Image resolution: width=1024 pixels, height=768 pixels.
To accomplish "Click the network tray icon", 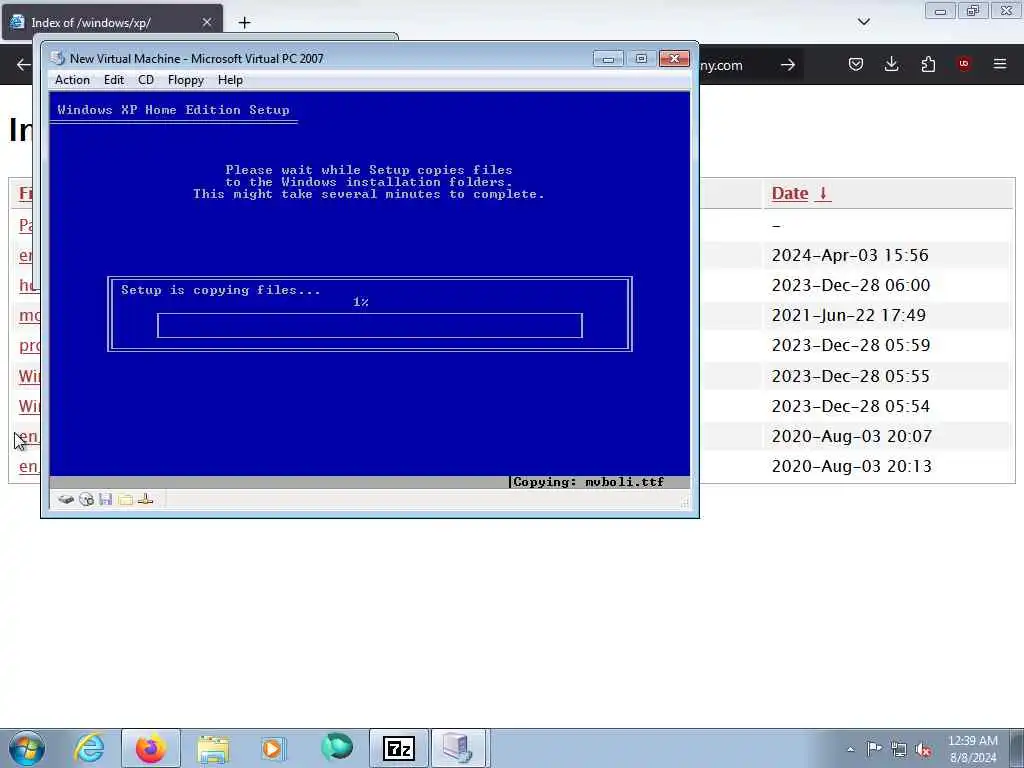I will [x=899, y=749].
